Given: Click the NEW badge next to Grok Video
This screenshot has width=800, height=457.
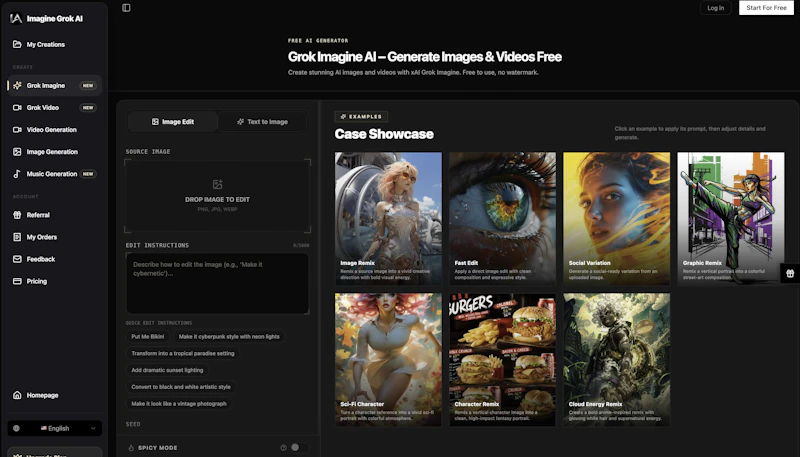Looking at the screenshot, I should (88, 108).
